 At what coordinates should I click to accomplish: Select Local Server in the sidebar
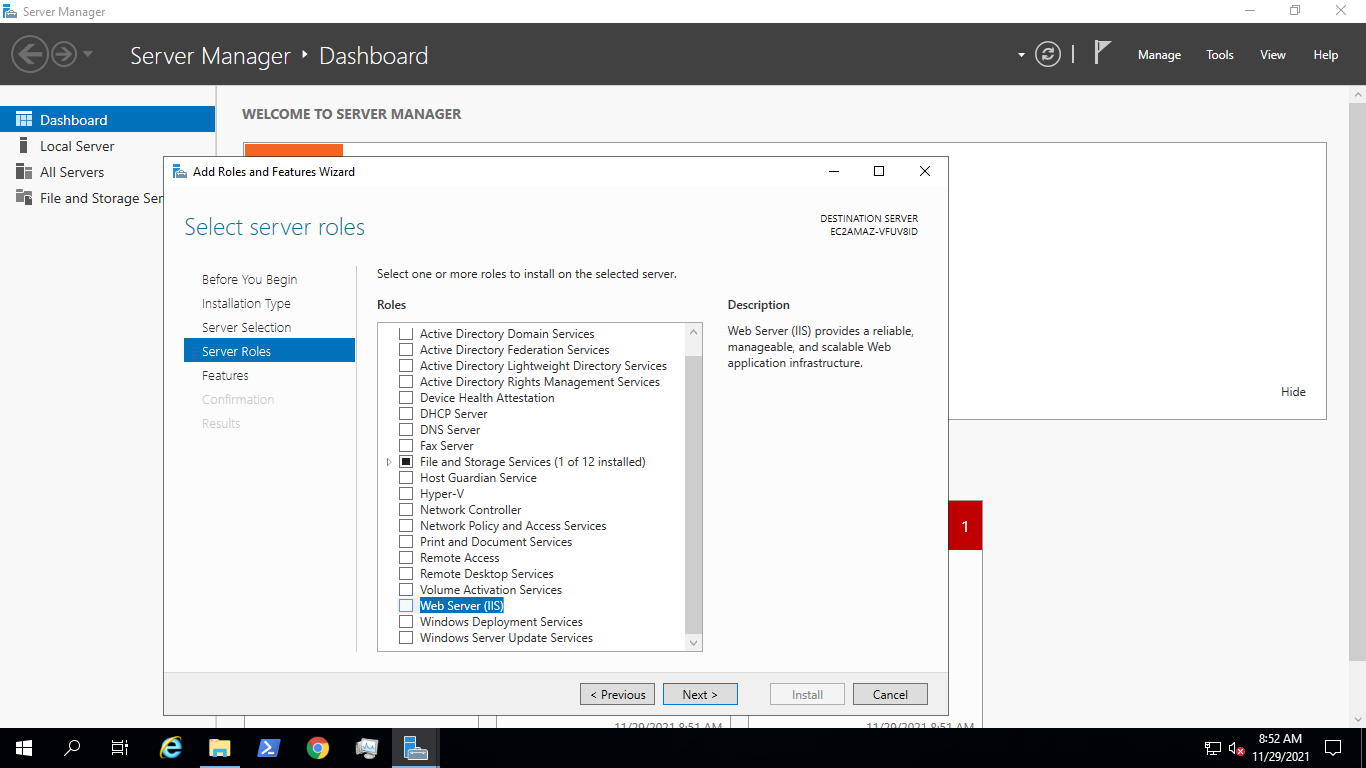pyautogui.click(x=77, y=145)
